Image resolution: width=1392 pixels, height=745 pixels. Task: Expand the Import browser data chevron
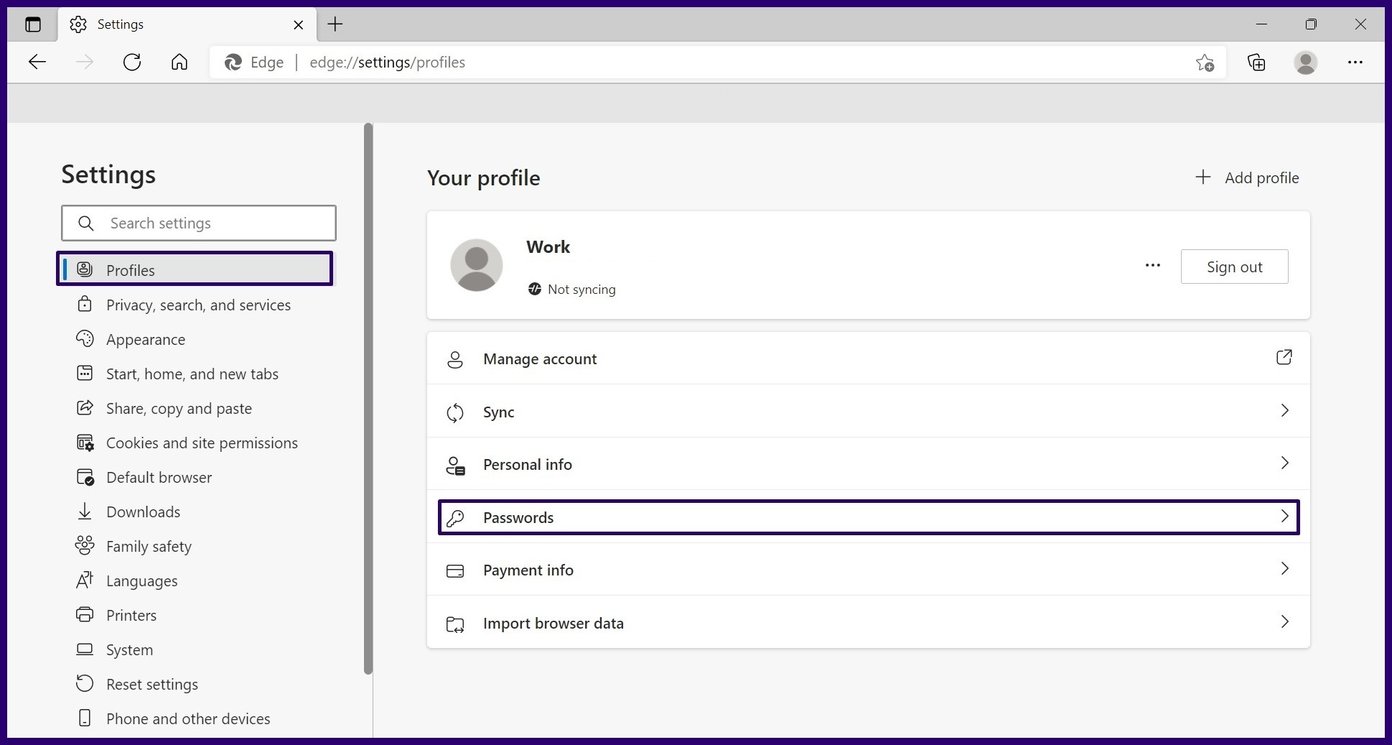point(1285,622)
